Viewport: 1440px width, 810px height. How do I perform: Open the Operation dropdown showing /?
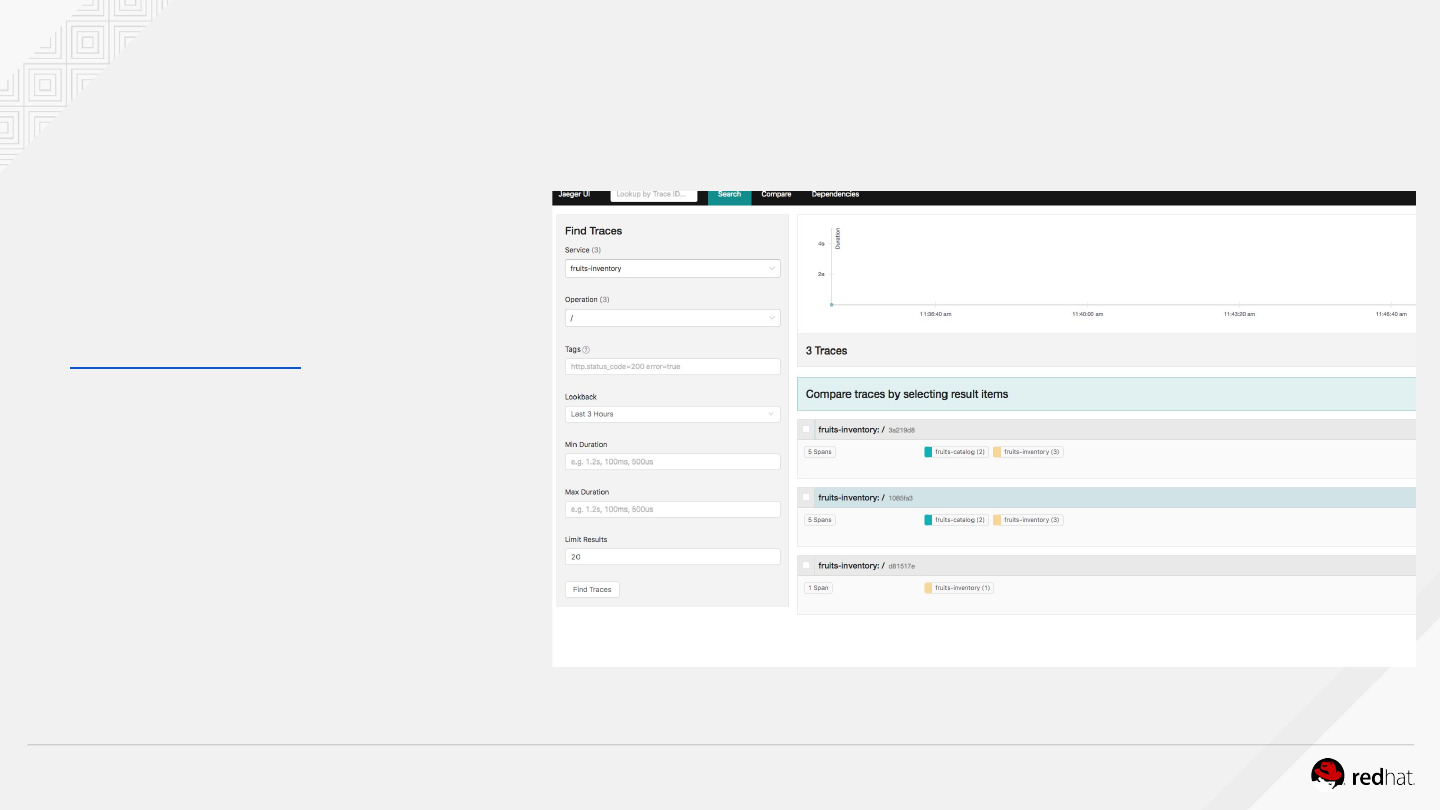point(672,318)
